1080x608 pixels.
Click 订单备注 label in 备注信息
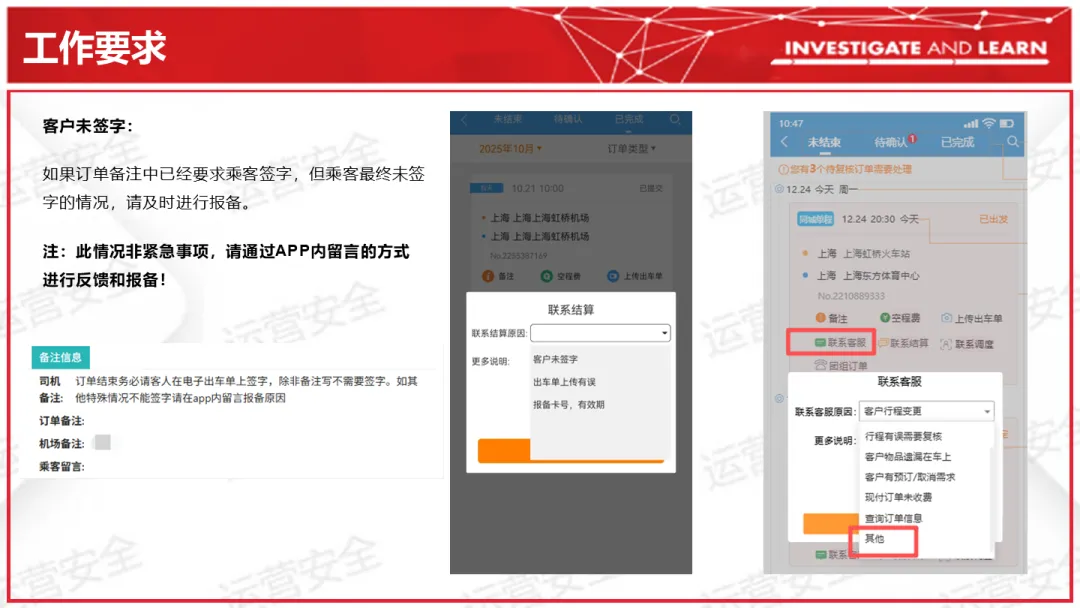click(x=61, y=421)
